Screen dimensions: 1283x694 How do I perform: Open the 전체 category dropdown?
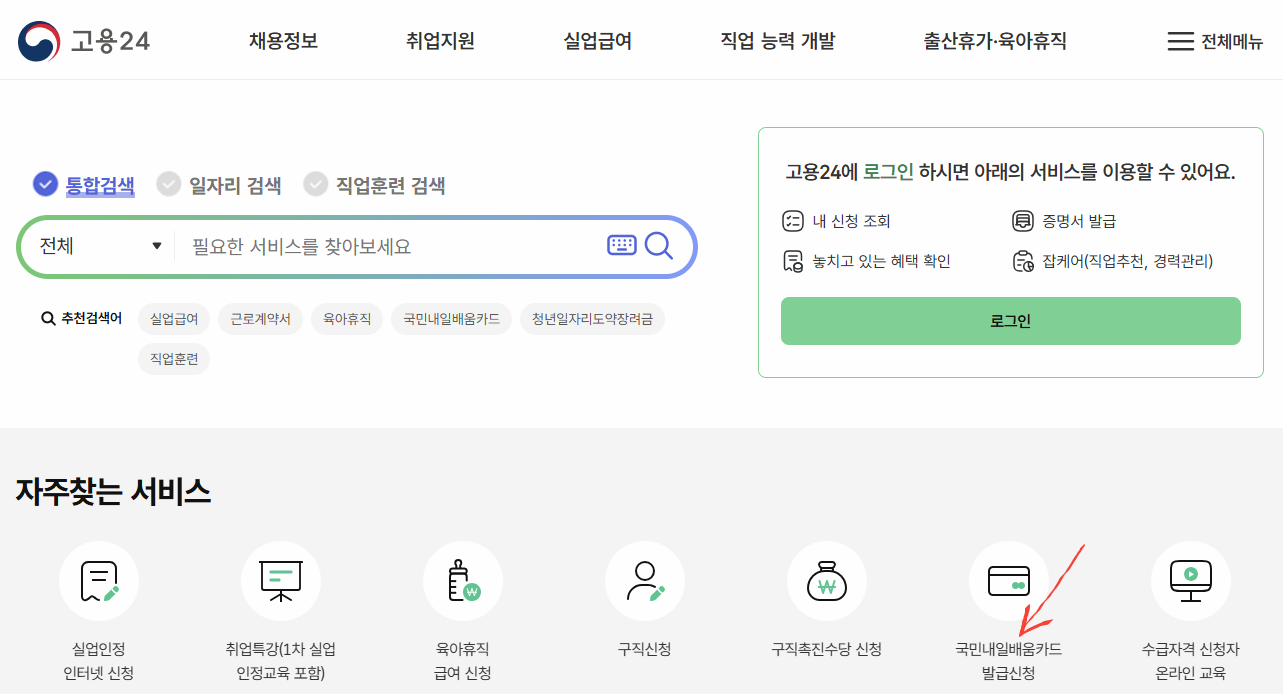[x=97, y=245]
